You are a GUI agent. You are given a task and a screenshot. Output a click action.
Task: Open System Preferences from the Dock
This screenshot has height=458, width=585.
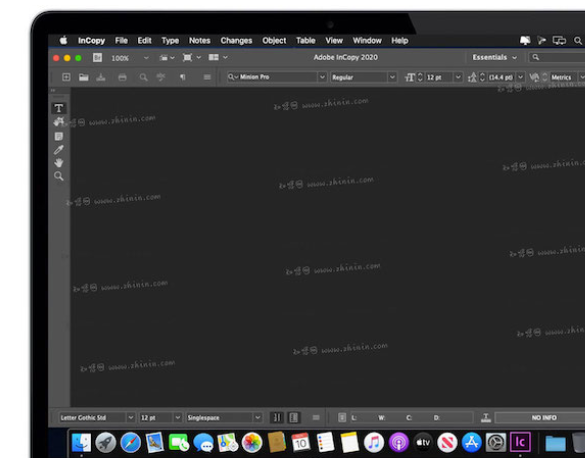point(496,443)
